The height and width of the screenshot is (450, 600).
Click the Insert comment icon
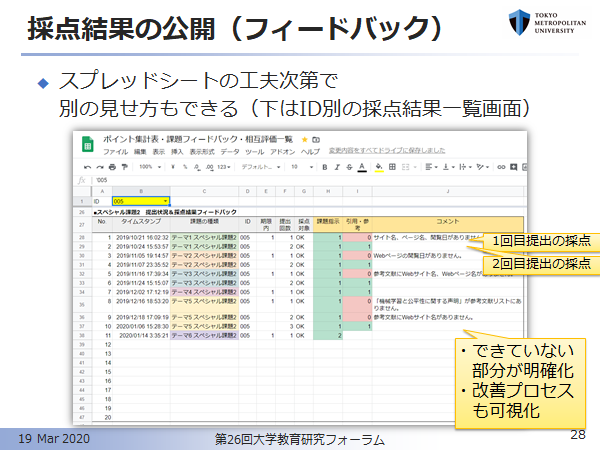(x=514, y=167)
